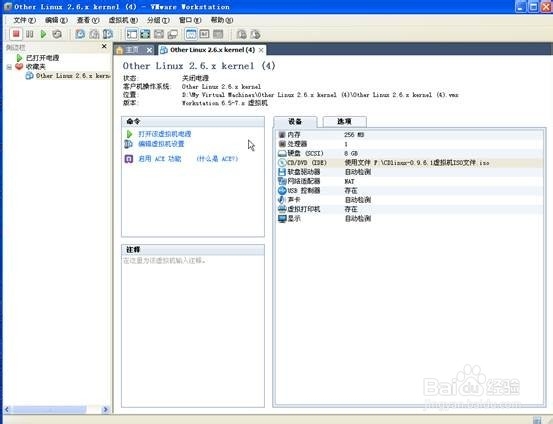
Task: Select the Summary view toolbar icon
Action: (x=191, y=34)
